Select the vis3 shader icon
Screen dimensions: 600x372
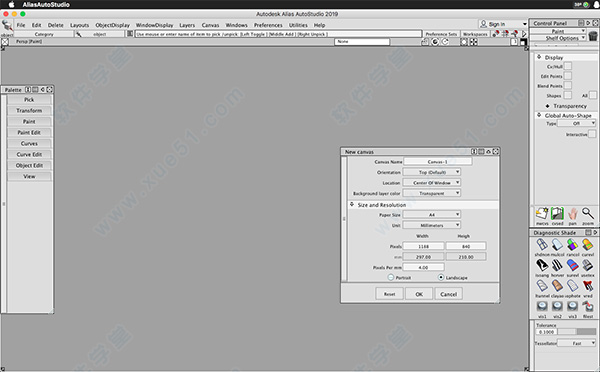coord(572,307)
